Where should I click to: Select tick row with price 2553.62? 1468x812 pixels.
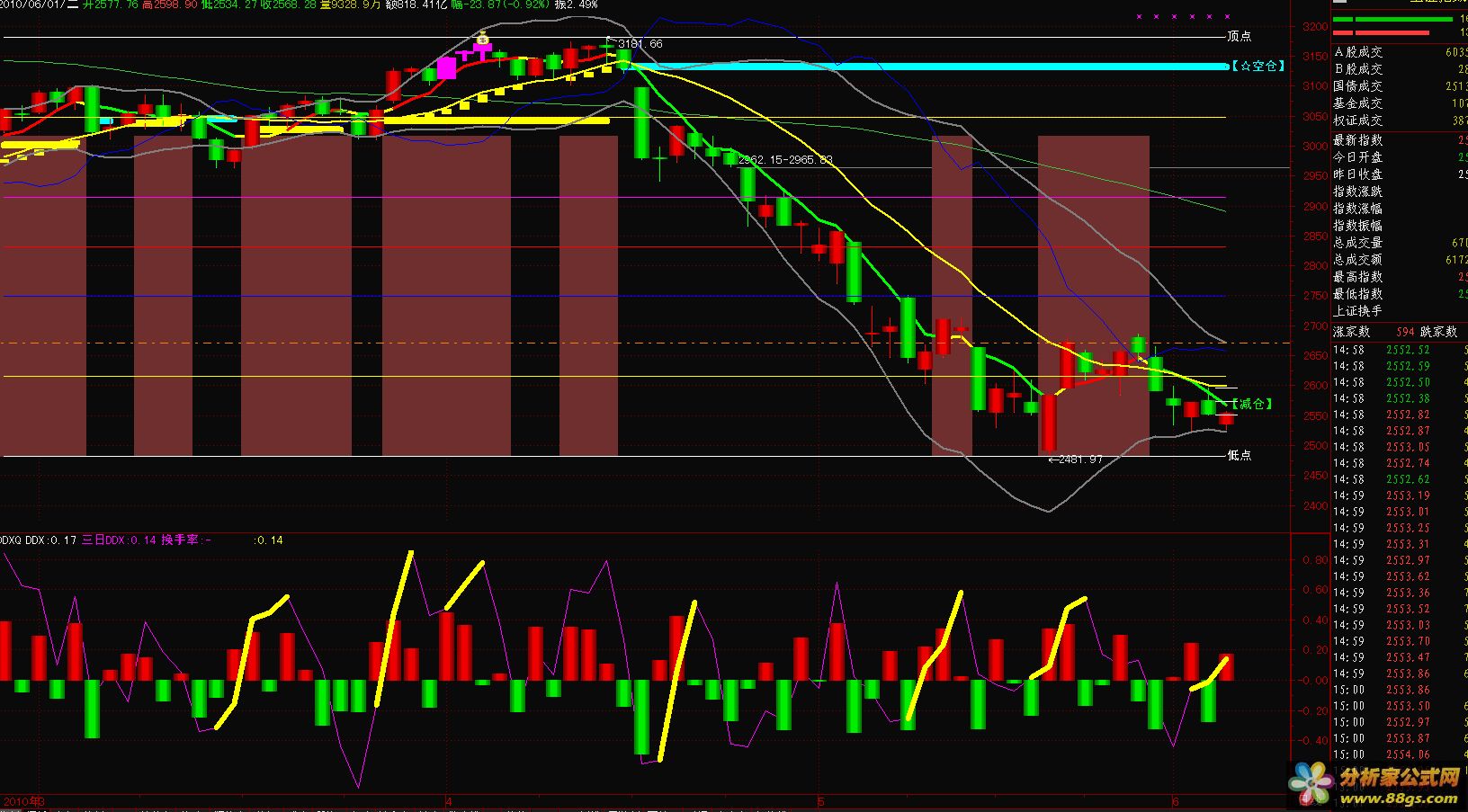tap(1400, 576)
